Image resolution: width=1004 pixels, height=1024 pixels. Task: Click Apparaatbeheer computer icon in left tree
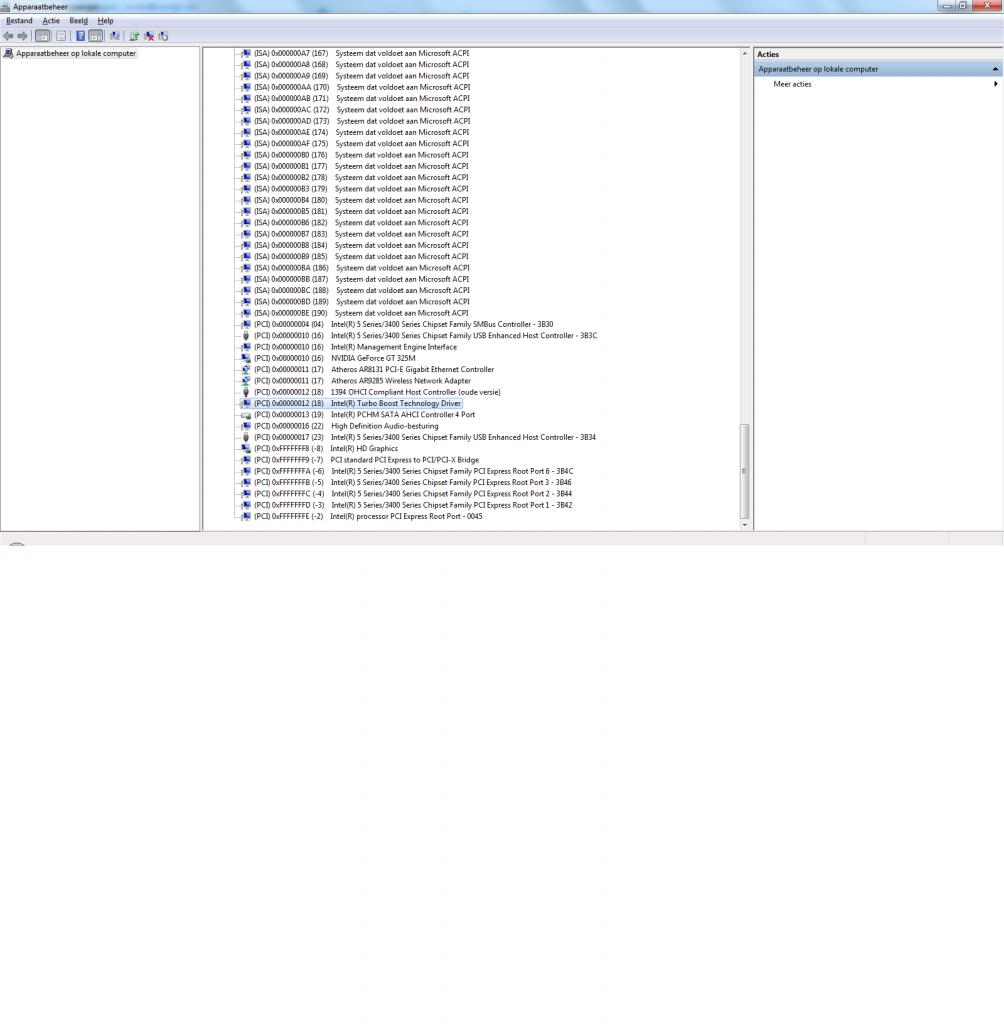point(8,54)
